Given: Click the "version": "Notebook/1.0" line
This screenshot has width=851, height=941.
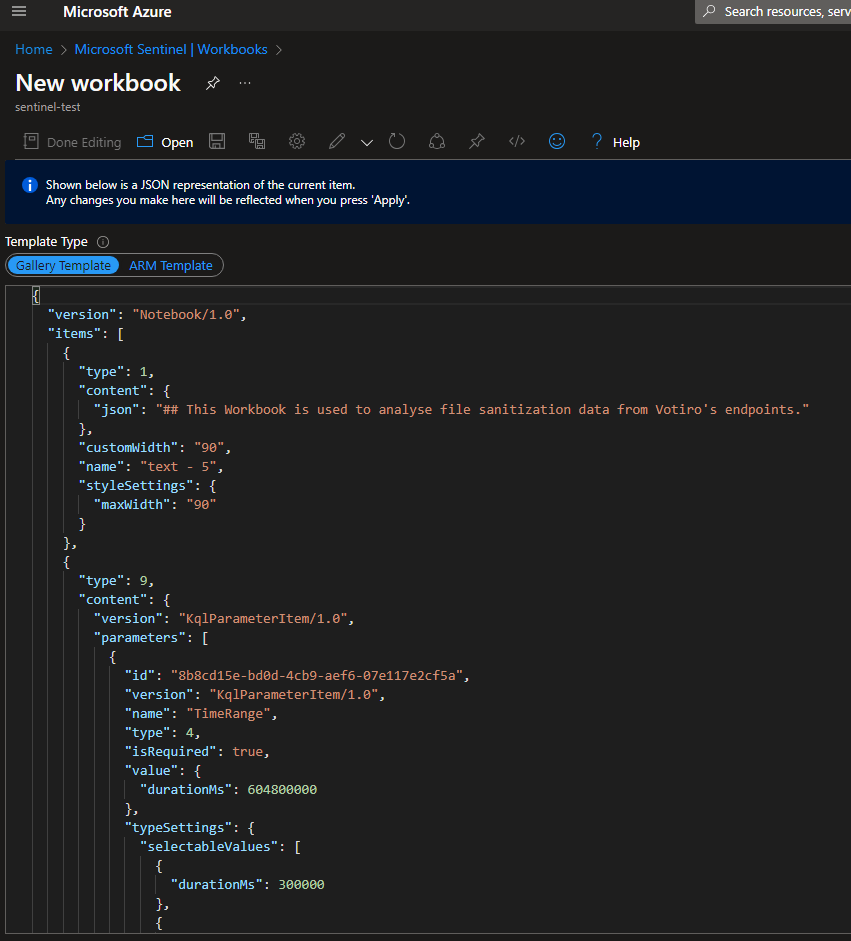Looking at the screenshot, I should (147, 314).
